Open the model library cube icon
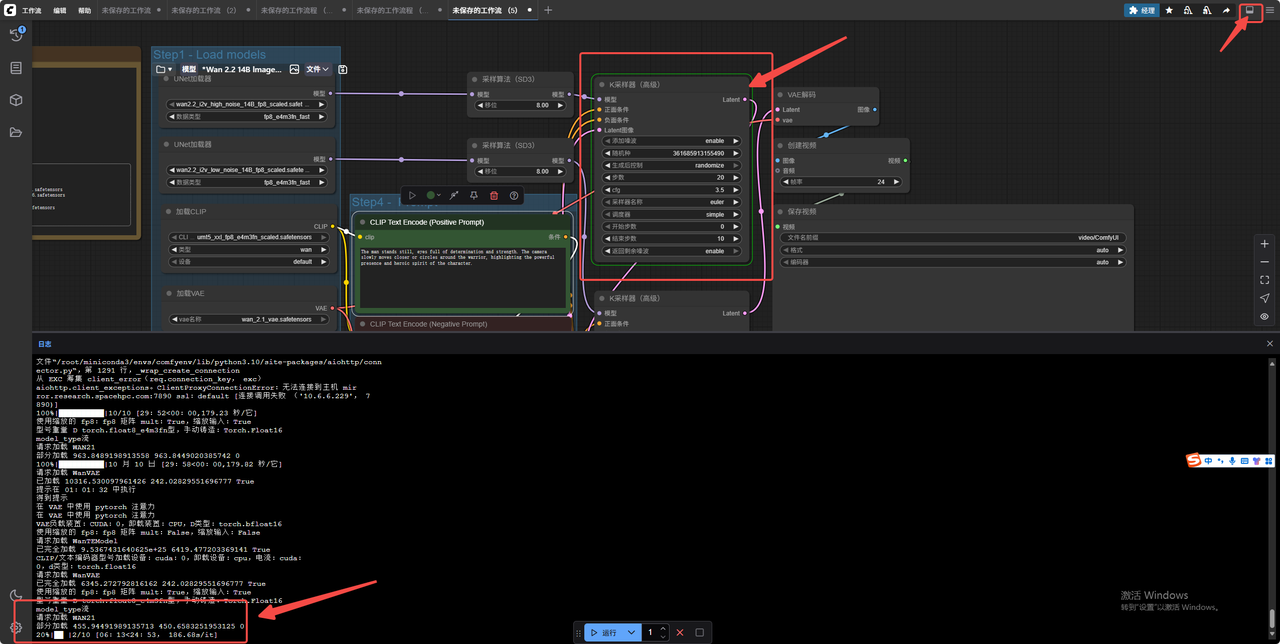The height and width of the screenshot is (644, 1280). click(x=16, y=100)
